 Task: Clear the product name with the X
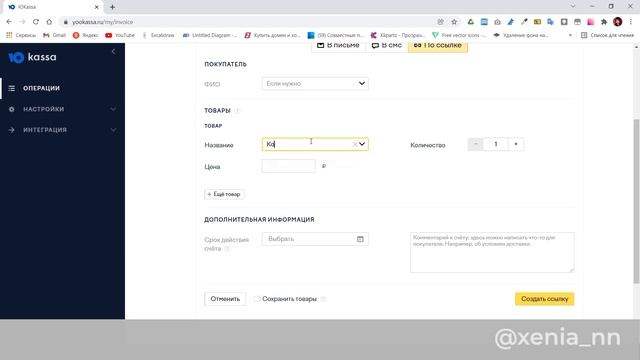click(355, 144)
